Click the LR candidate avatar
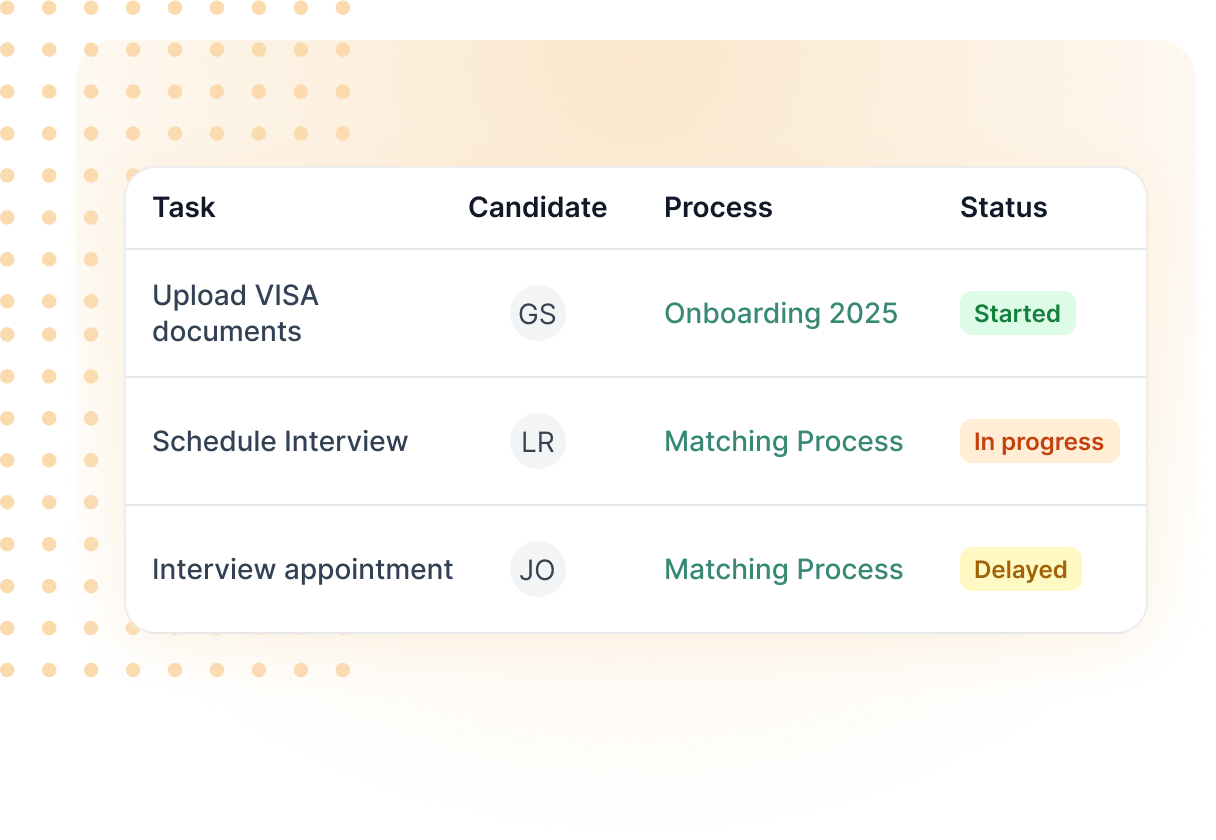This screenshot has height=840, width=1216. (x=538, y=441)
